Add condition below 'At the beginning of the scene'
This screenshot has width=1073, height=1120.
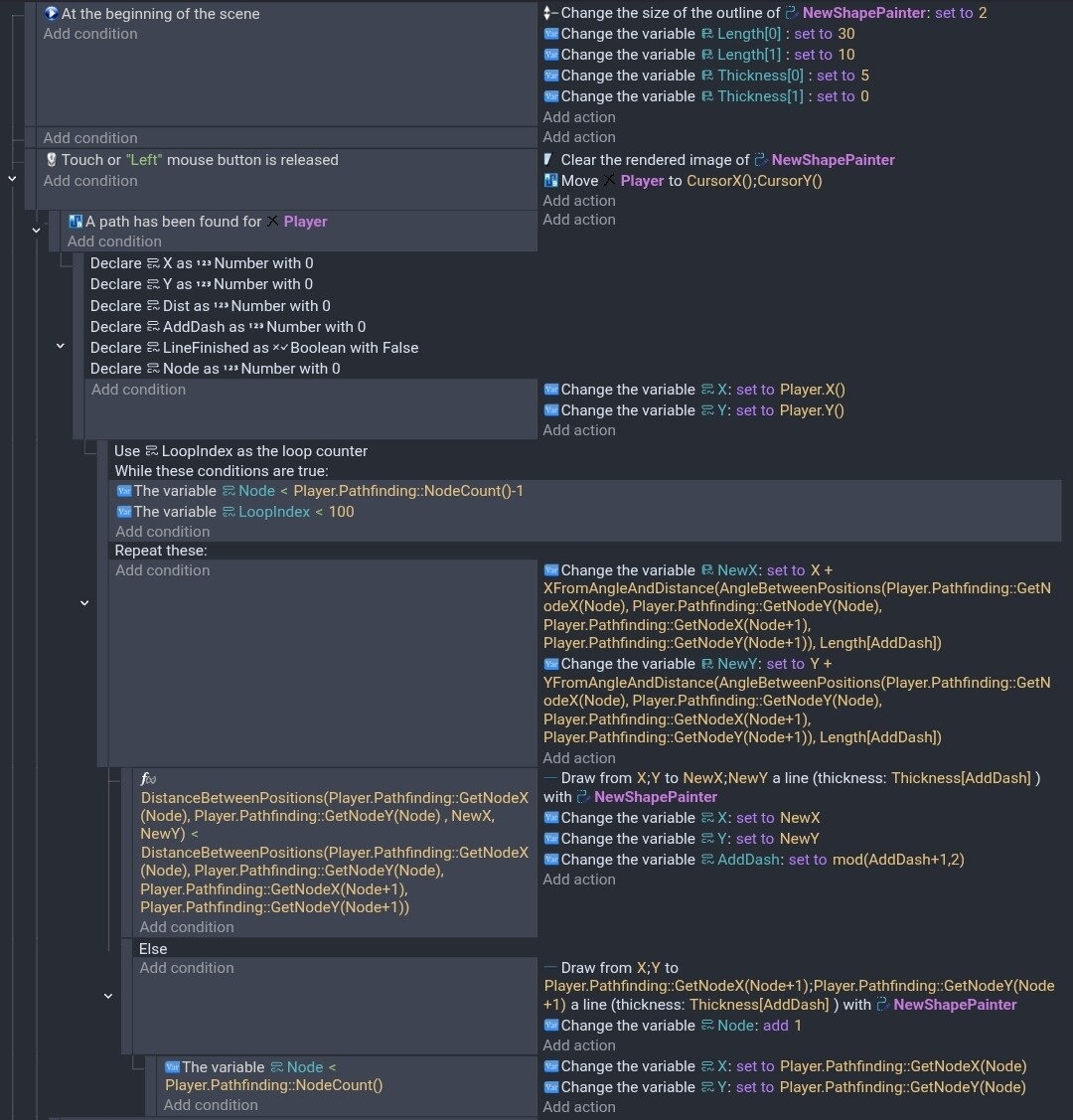90,34
